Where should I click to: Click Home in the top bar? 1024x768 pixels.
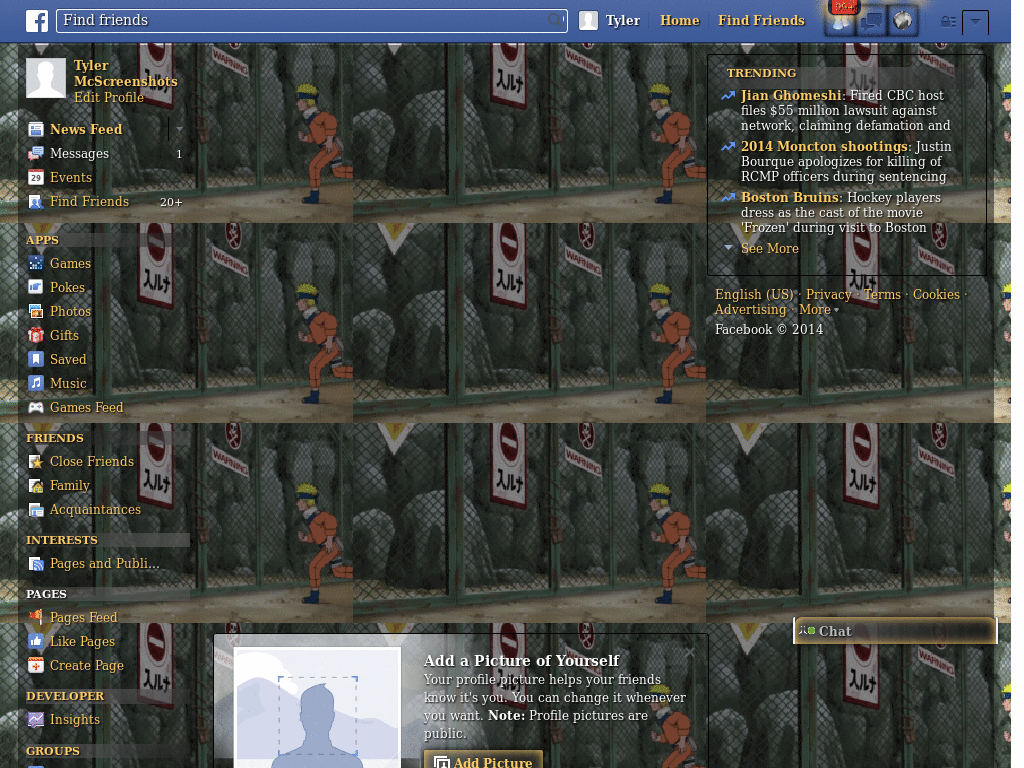pyautogui.click(x=679, y=20)
